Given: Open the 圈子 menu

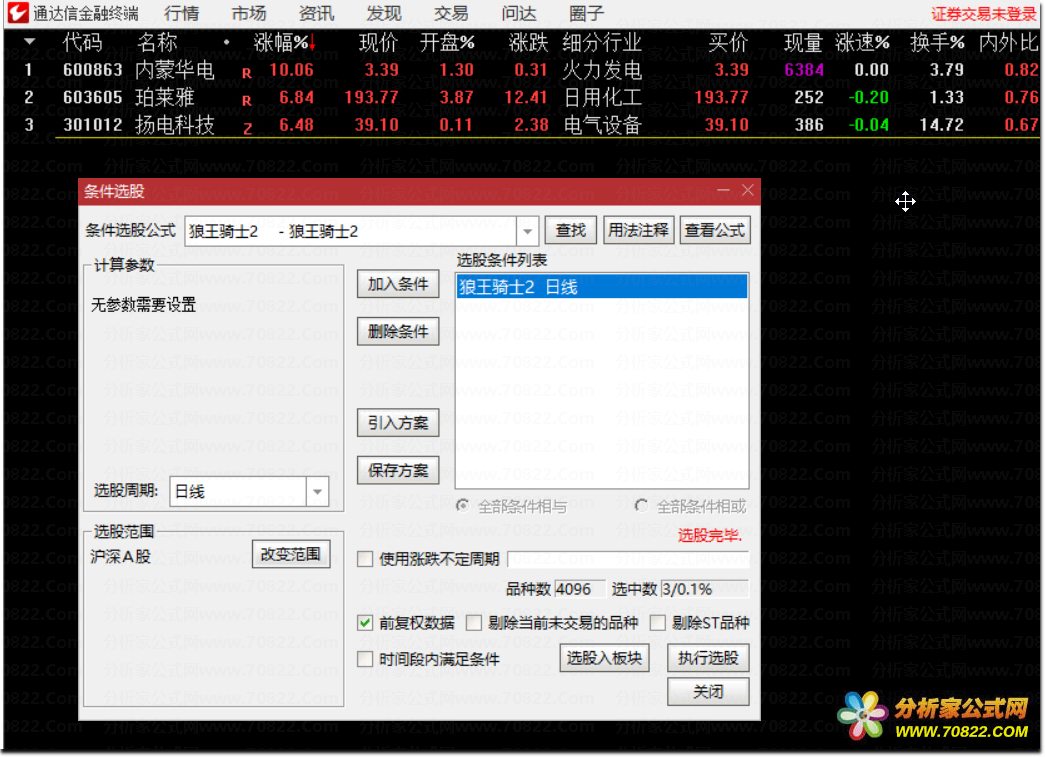Looking at the screenshot, I should coord(586,13).
